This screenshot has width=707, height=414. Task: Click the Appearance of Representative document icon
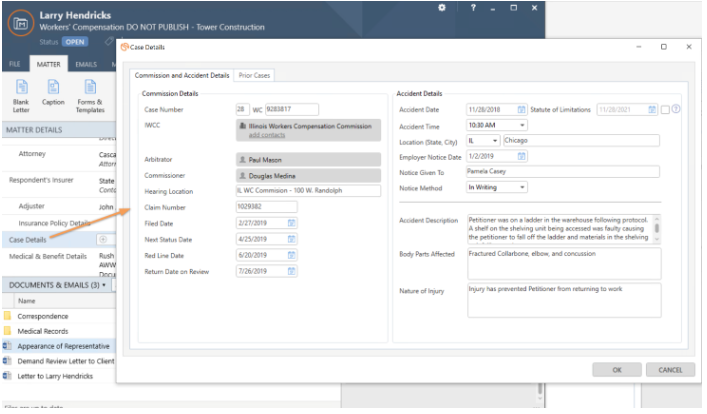click(x=7, y=346)
